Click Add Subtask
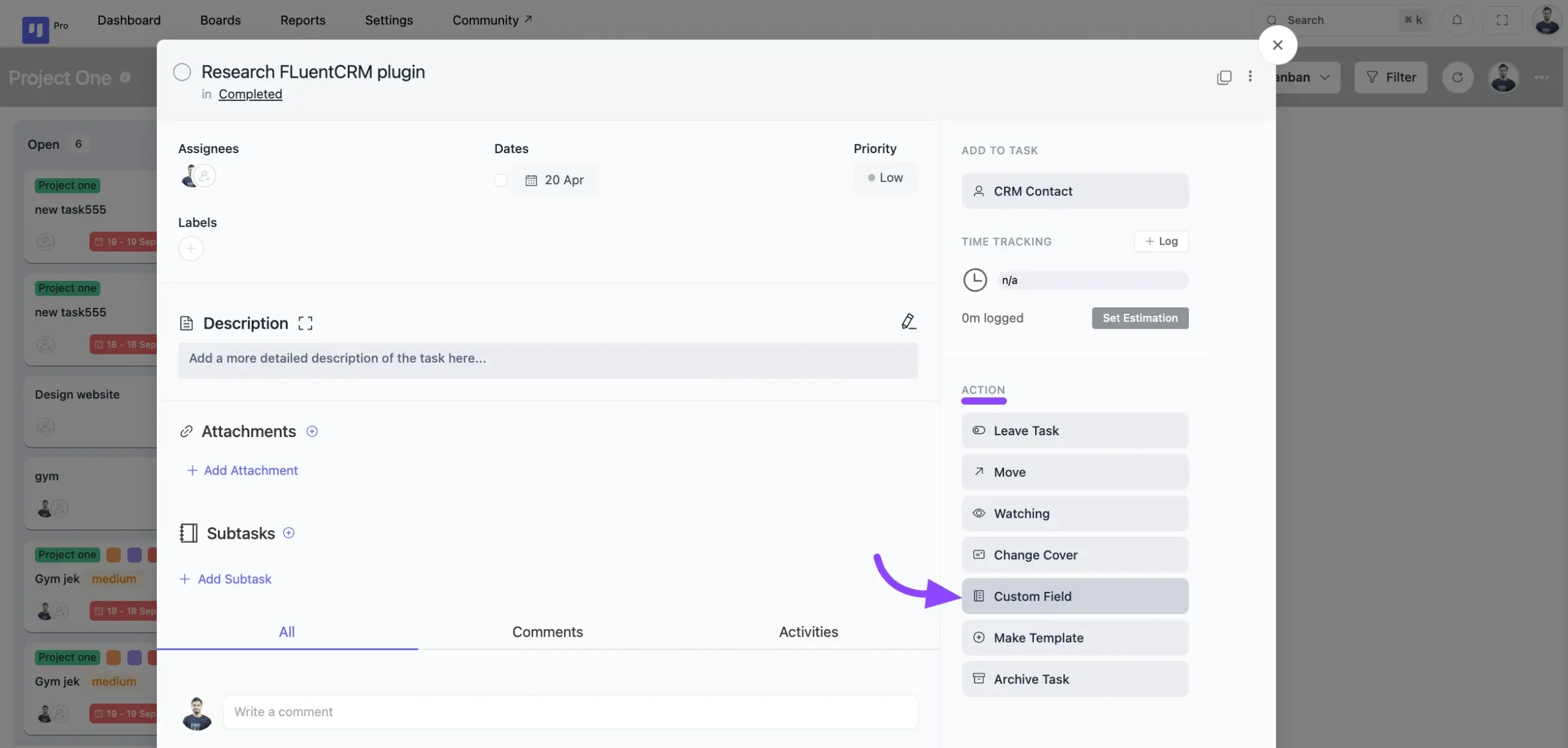The image size is (1568, 748). 225,579
